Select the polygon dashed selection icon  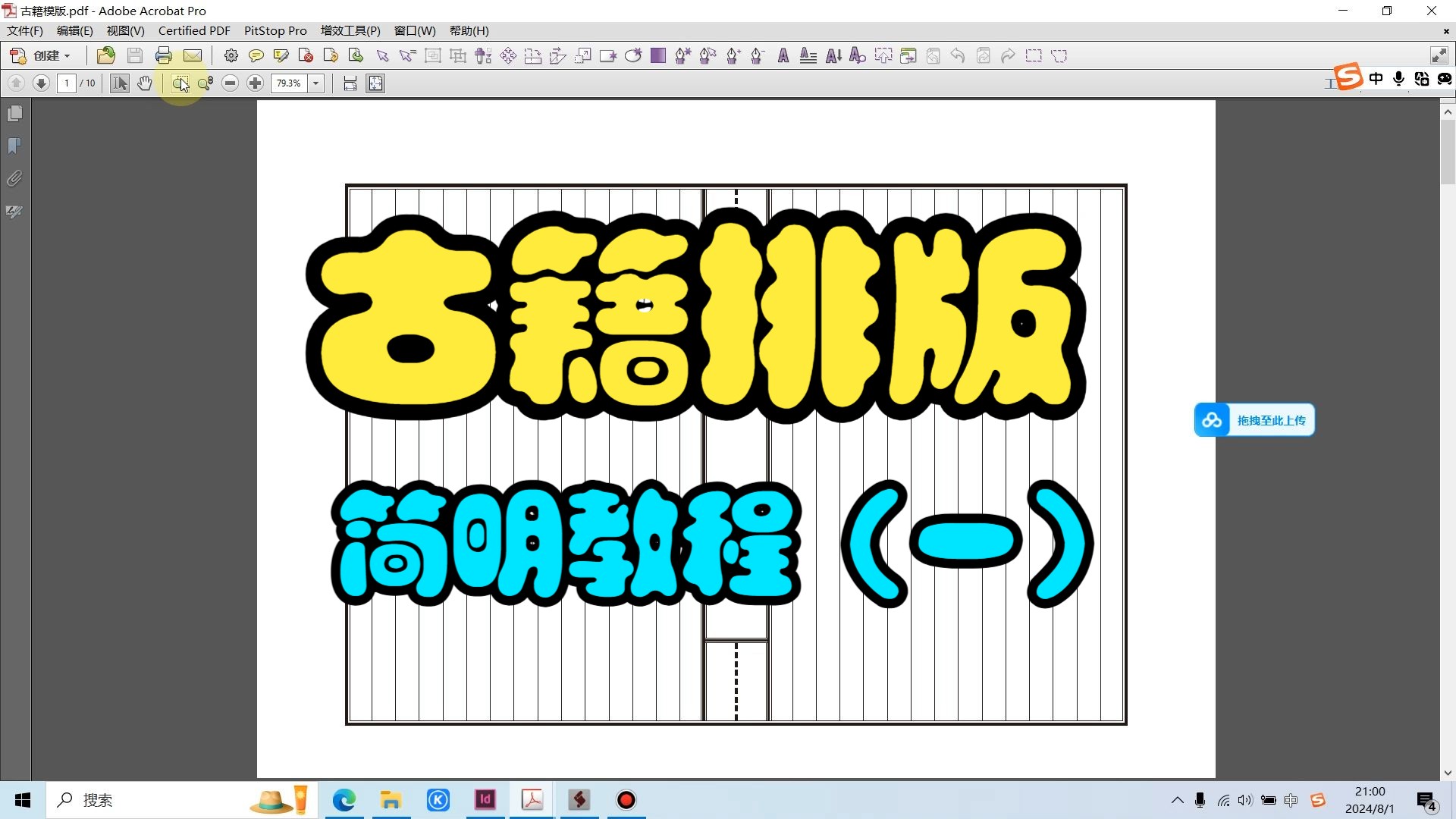coord(1059,55)
